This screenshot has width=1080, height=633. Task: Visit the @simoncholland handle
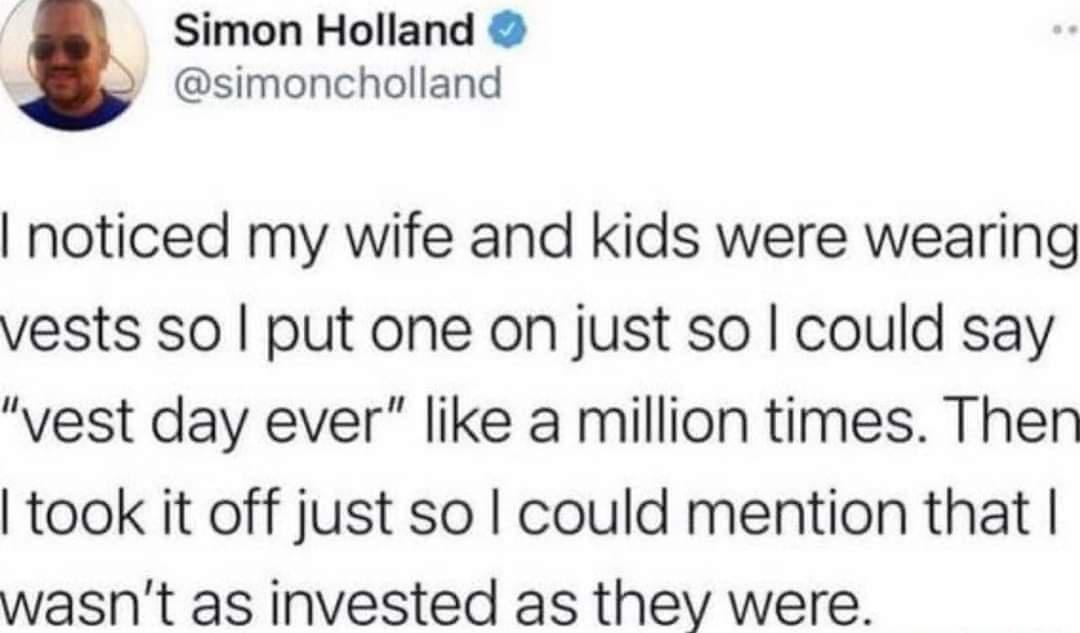pyautogui.click(x=338, y=84)
